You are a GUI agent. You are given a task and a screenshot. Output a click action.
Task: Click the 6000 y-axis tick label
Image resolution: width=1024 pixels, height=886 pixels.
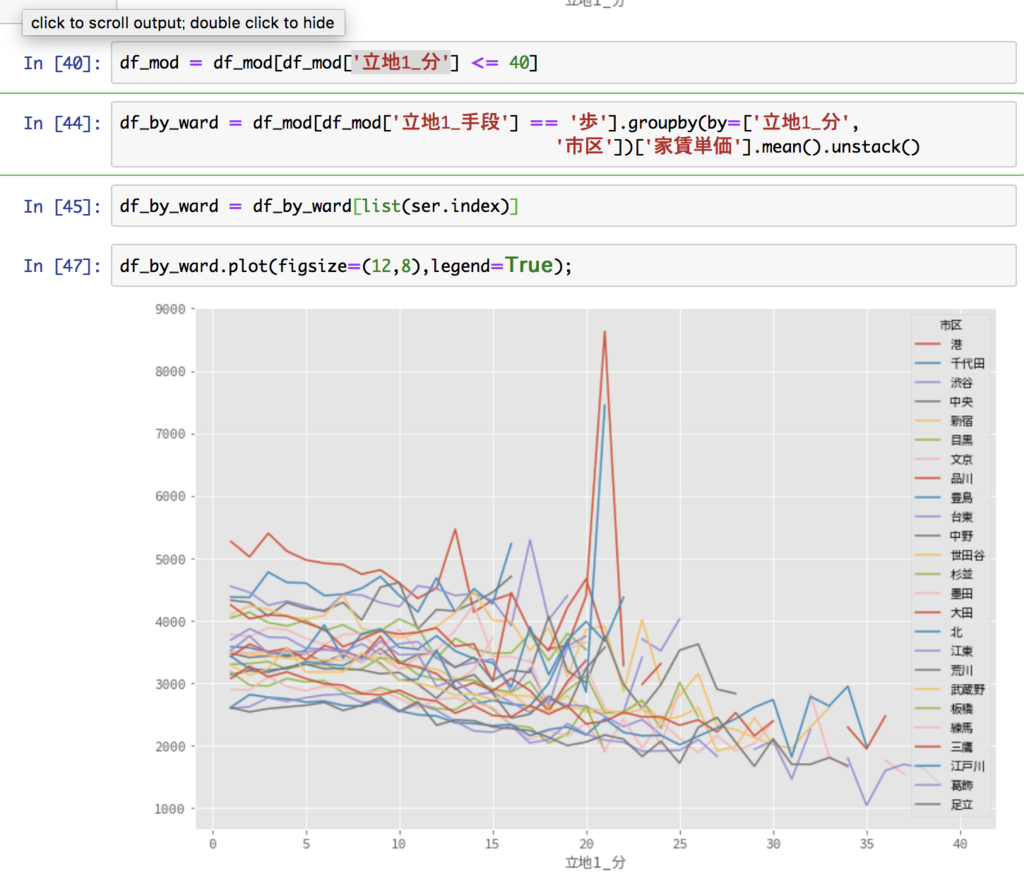(170, 496)
